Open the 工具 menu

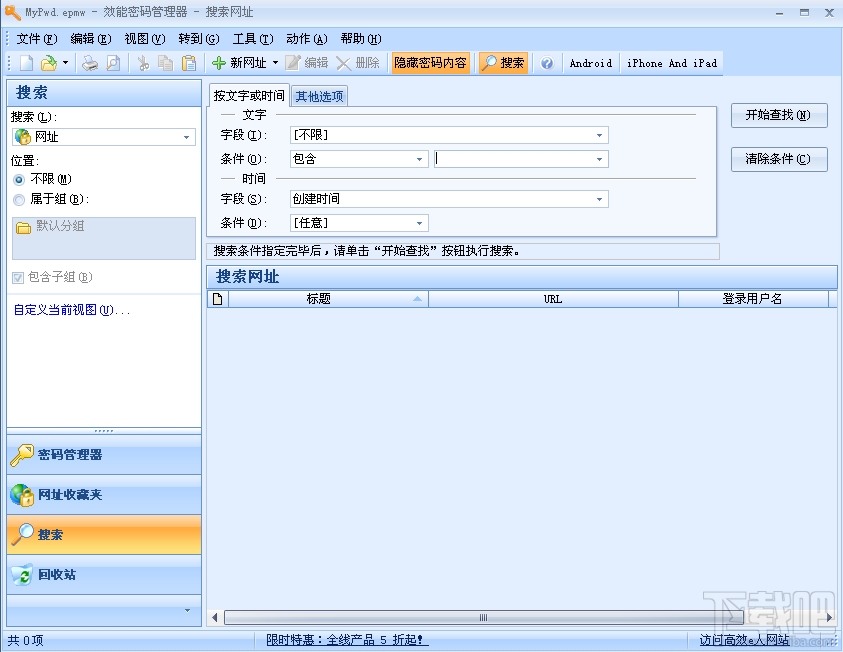[253, 39]
